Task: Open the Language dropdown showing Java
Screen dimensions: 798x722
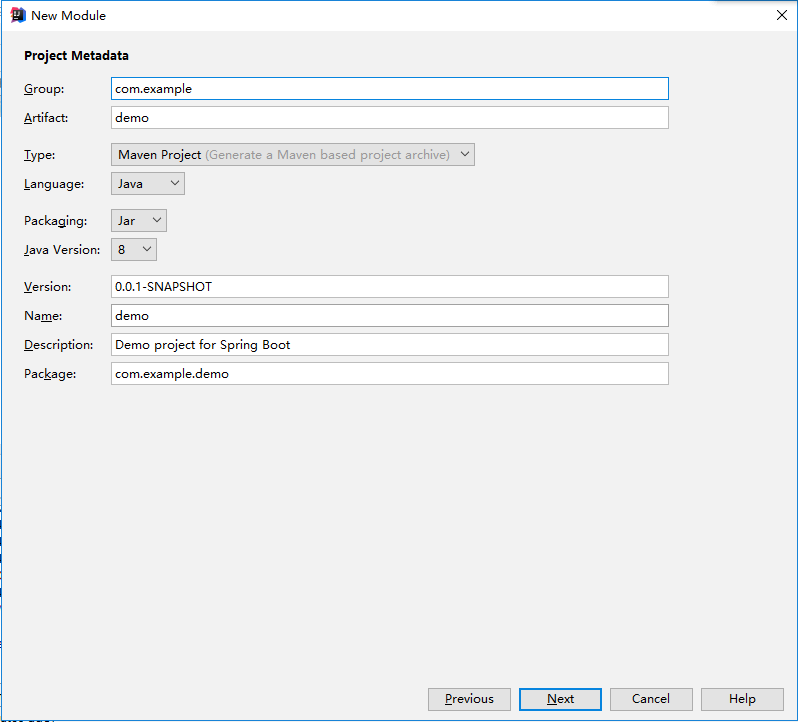Action: (x=148, y=184)
